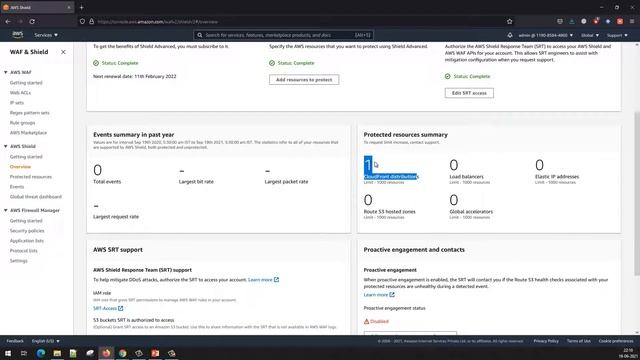Click the CloudFront distributions count
Image resolution: width=640 pixels, height=360 pixels.
[x=368, y=165]
